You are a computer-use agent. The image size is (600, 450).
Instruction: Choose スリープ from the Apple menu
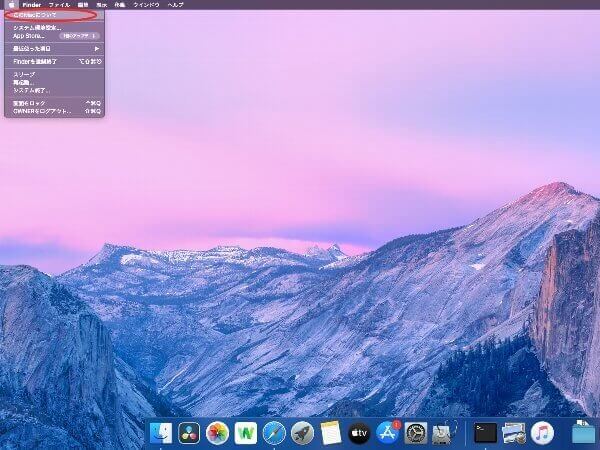click(54, 75)
